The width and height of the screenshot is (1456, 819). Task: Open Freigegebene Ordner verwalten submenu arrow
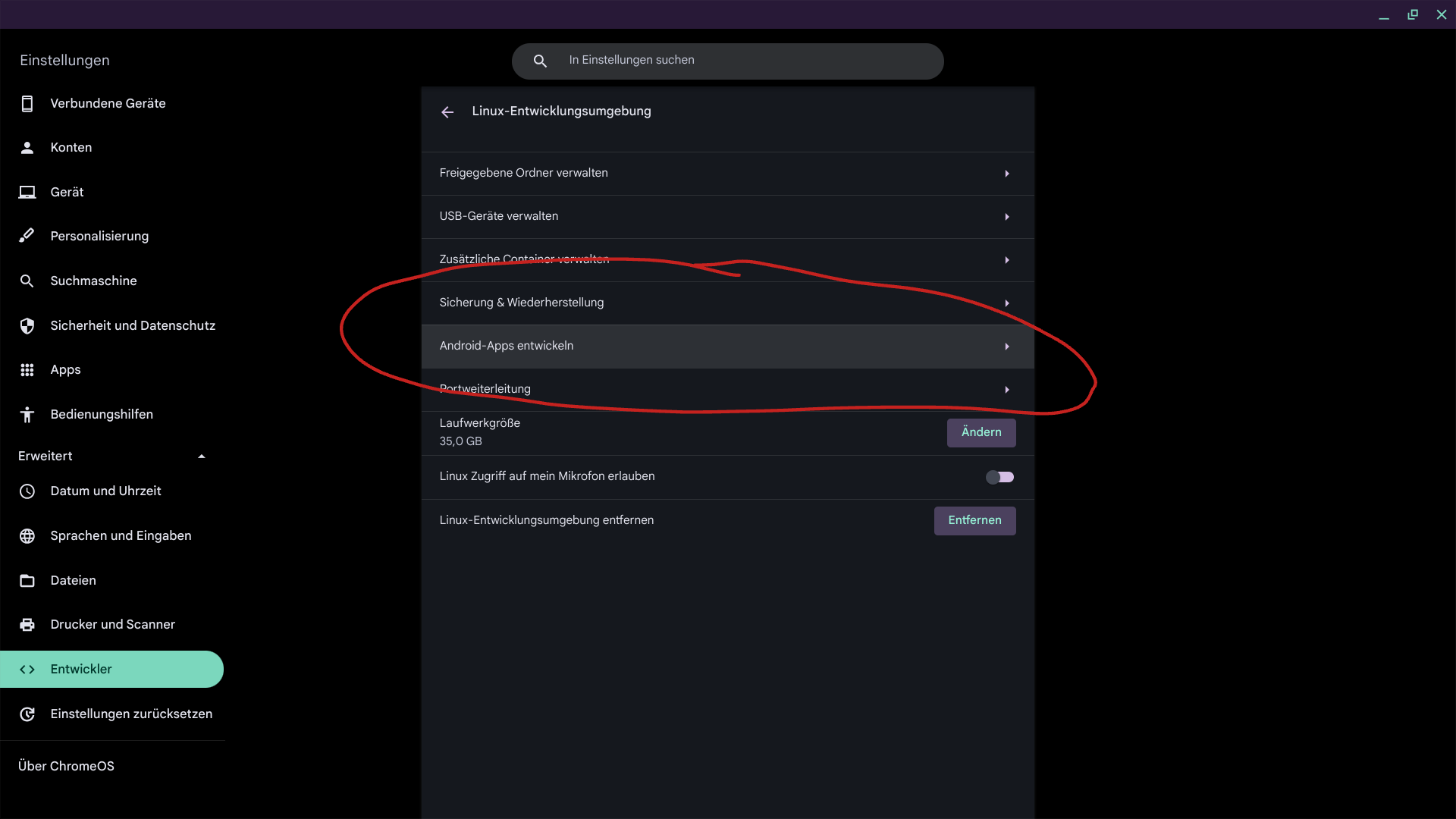(x=1007, y=174)
